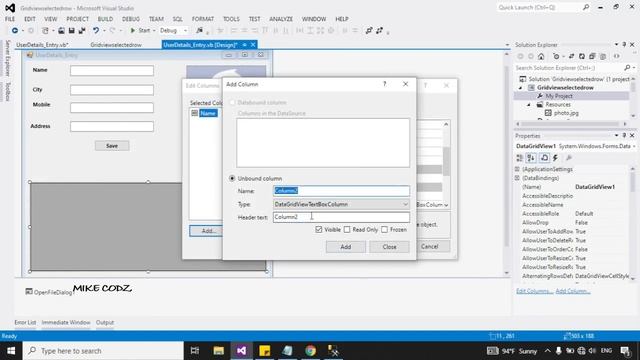Click the Events lightning bolt icon
The image size is (640, 360).
point(556,158)
